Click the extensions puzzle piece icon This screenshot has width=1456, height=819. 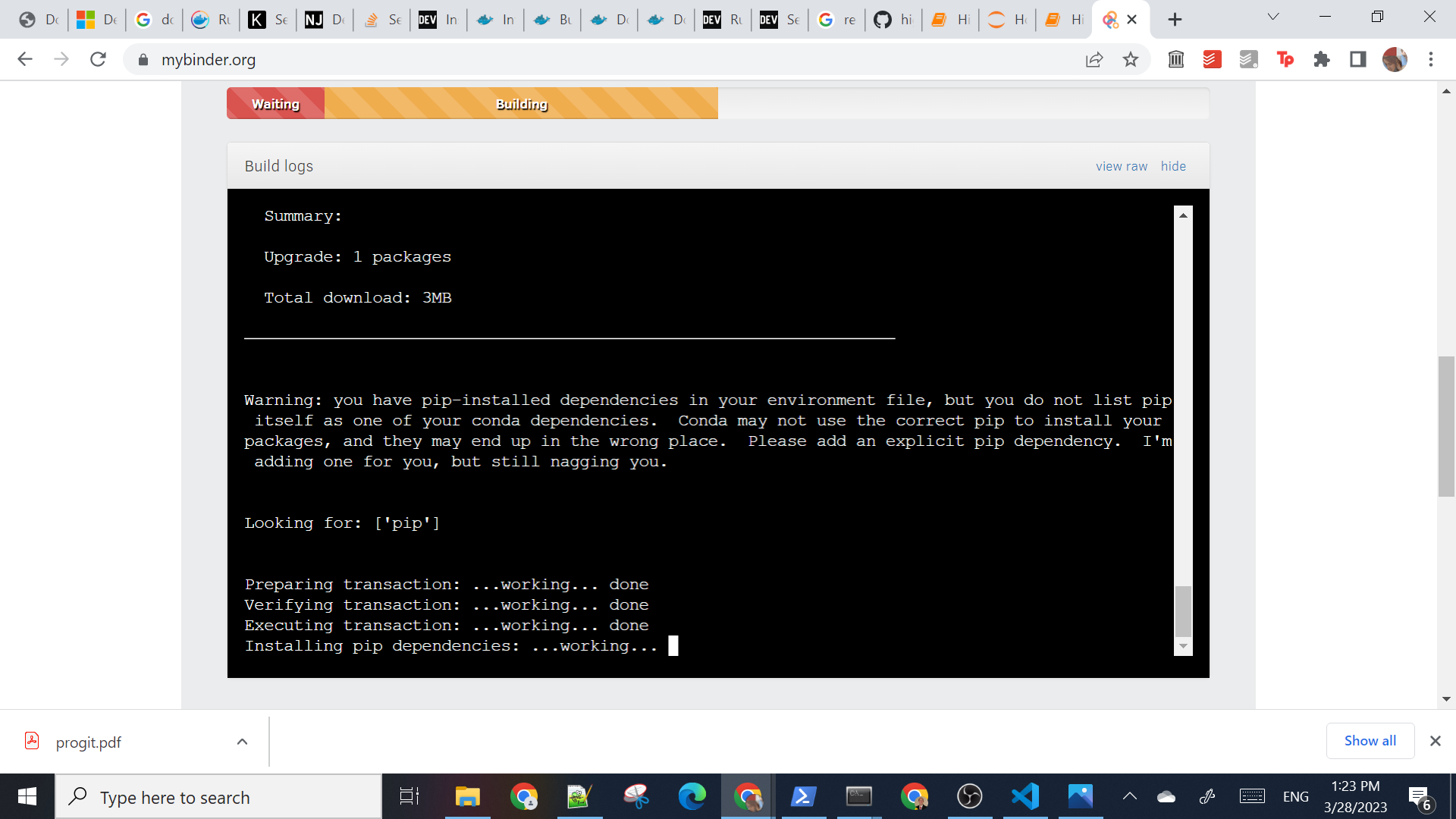tap(1323, 60)
